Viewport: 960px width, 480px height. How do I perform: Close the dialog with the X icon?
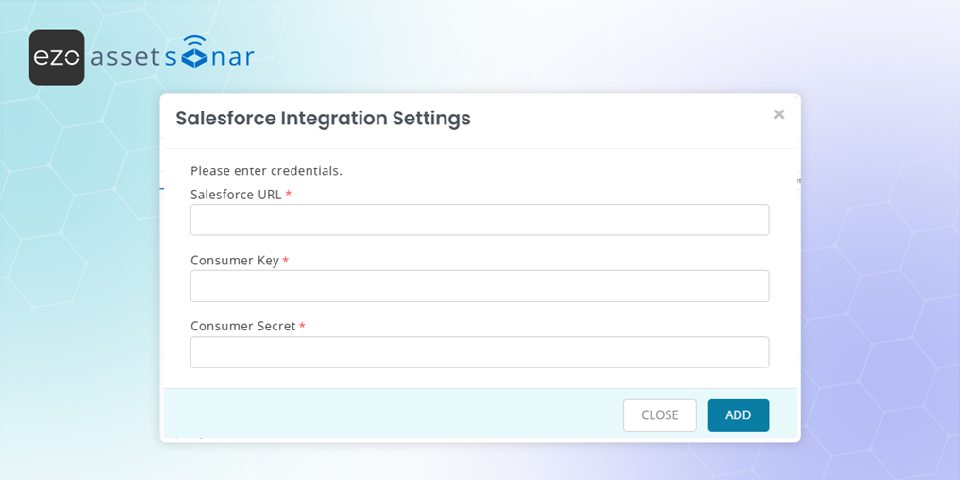pos(778,115)
